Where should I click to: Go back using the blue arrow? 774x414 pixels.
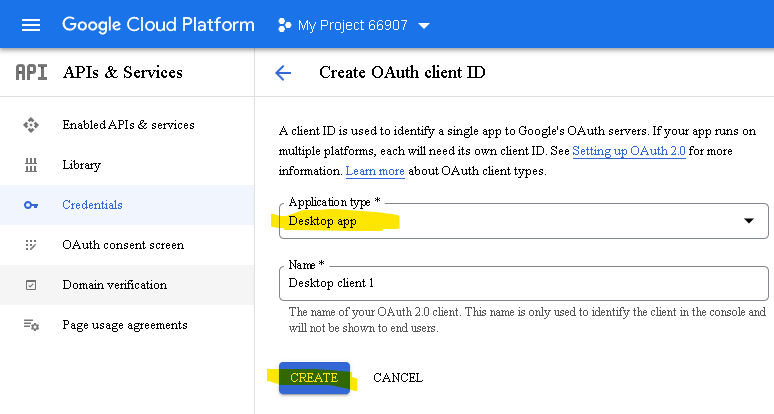[283, 73]
